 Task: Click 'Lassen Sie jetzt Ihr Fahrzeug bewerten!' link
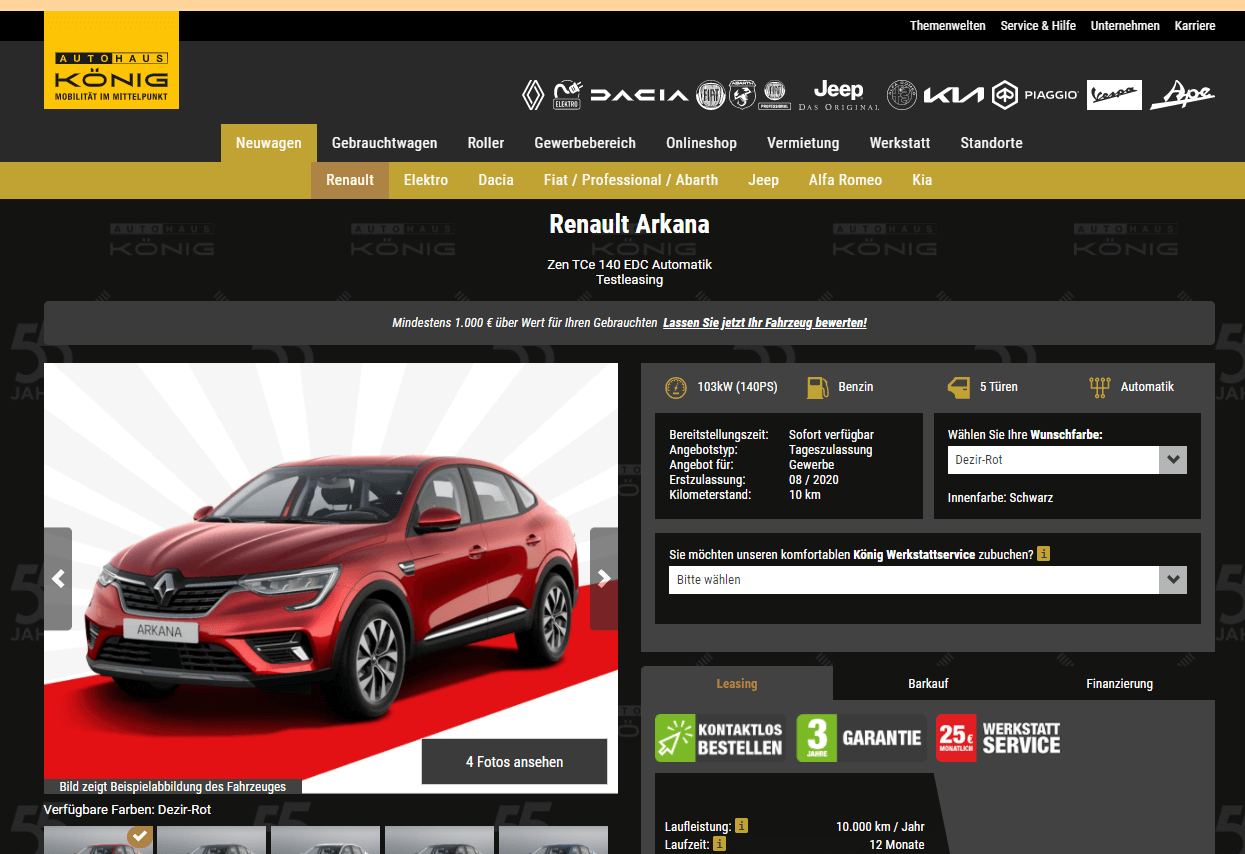click(x=765, y=323)
